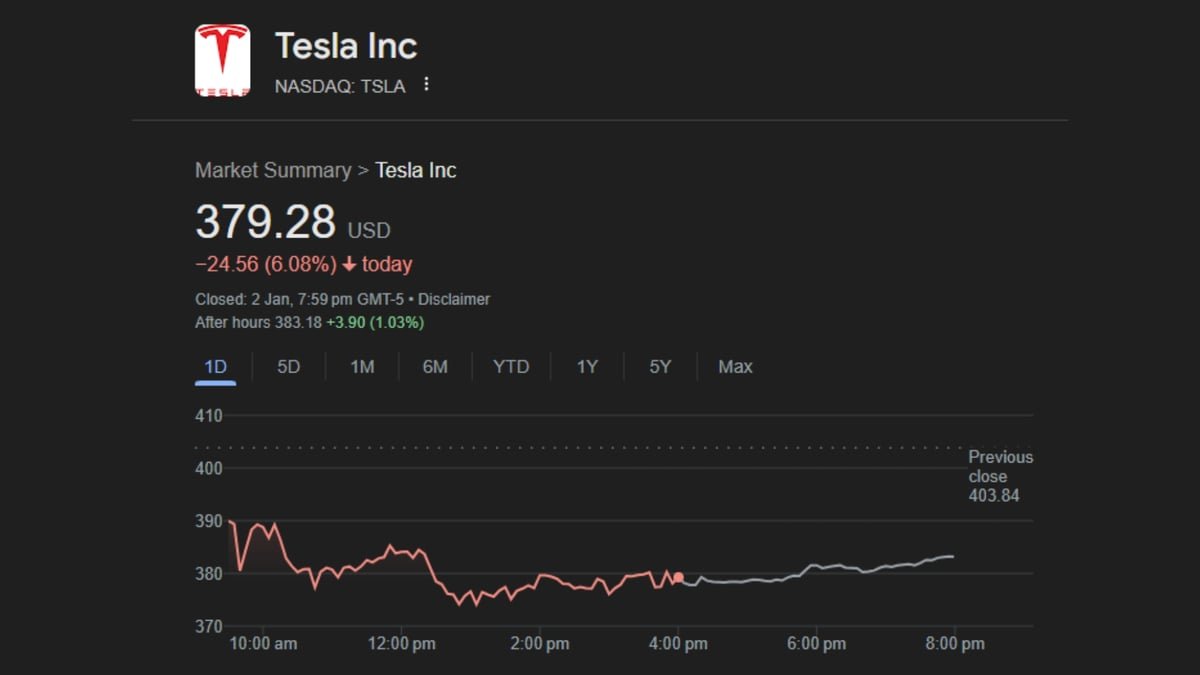Click the 379.28 USD price figure
1200x675 pixels.
tap(292, 222)
